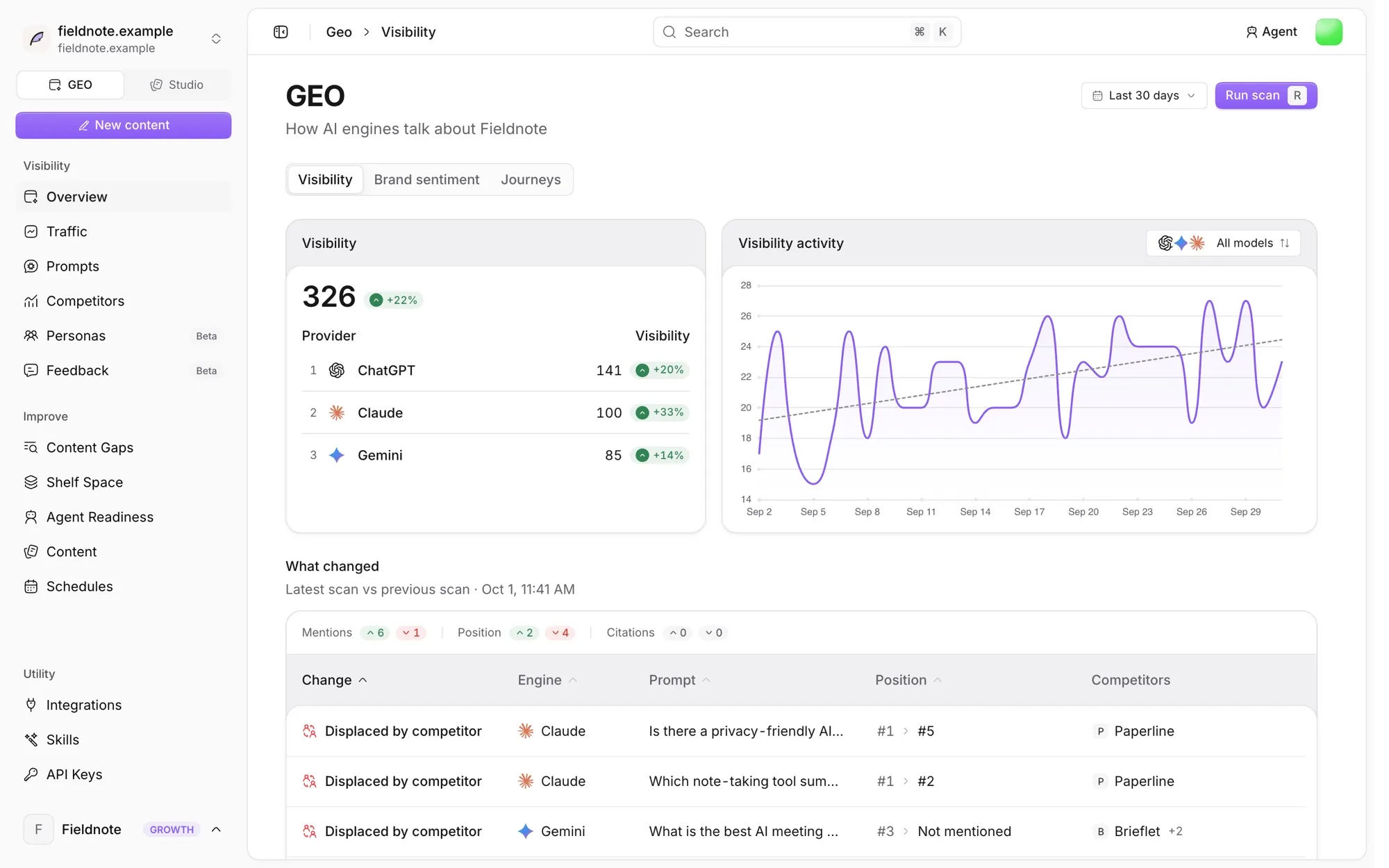Viewport: 1389px width, 868px height.
Task: Open Skills utility
Action: (x=124, y=740)
